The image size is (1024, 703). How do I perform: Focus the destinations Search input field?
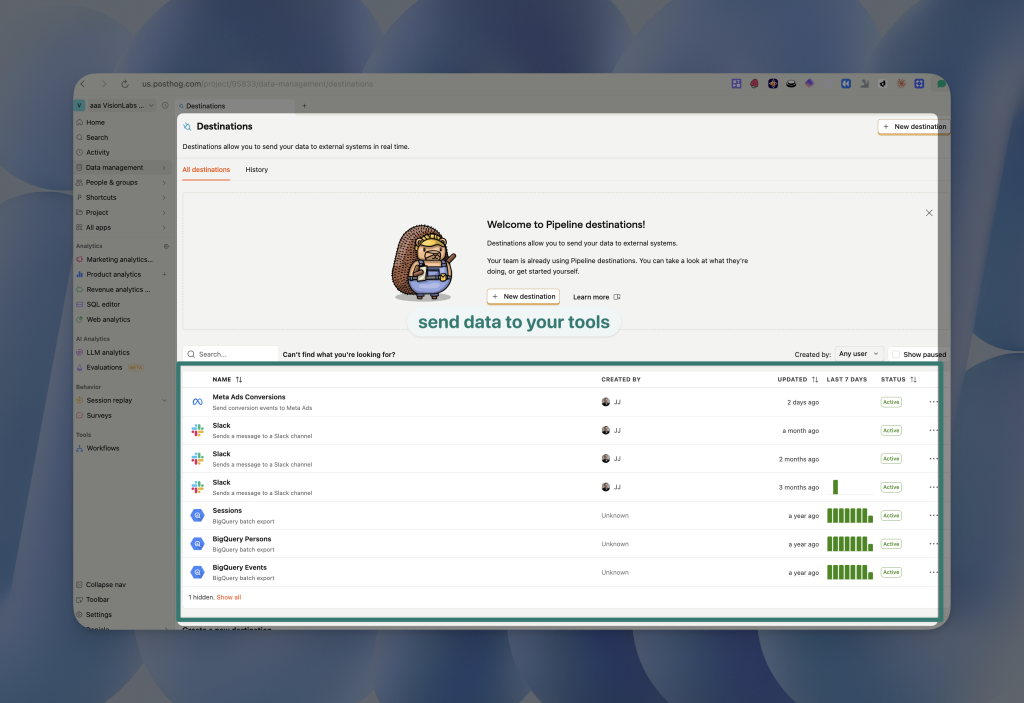235,354
